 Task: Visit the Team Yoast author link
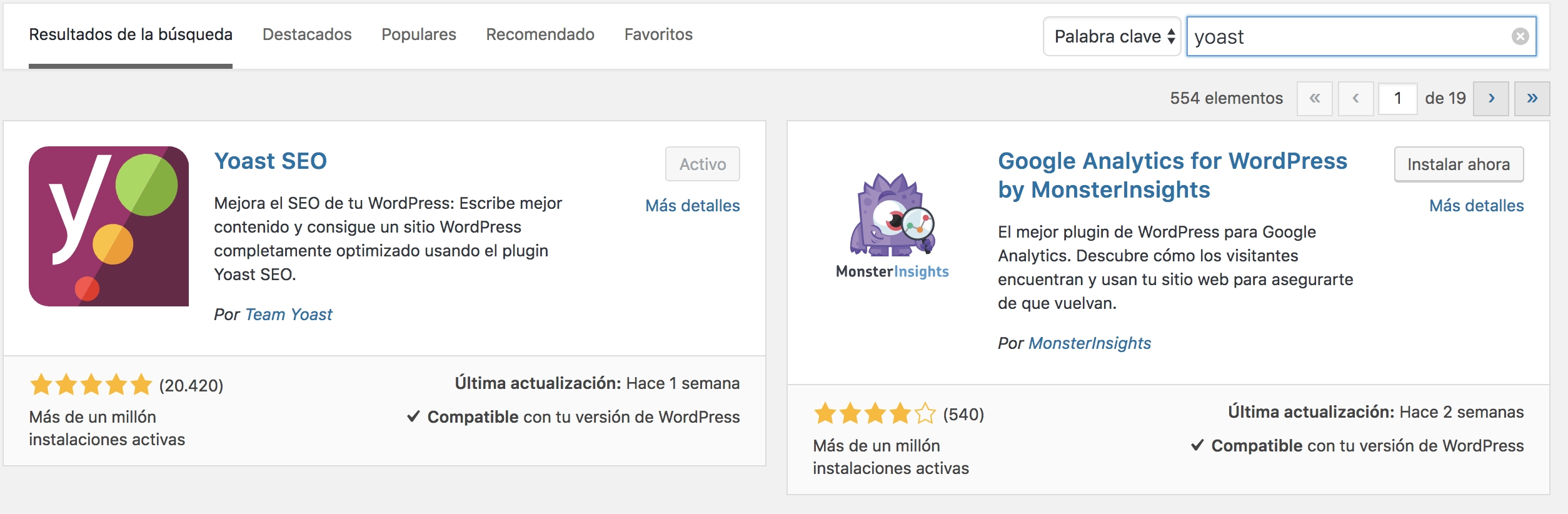[x=289, y=315]
